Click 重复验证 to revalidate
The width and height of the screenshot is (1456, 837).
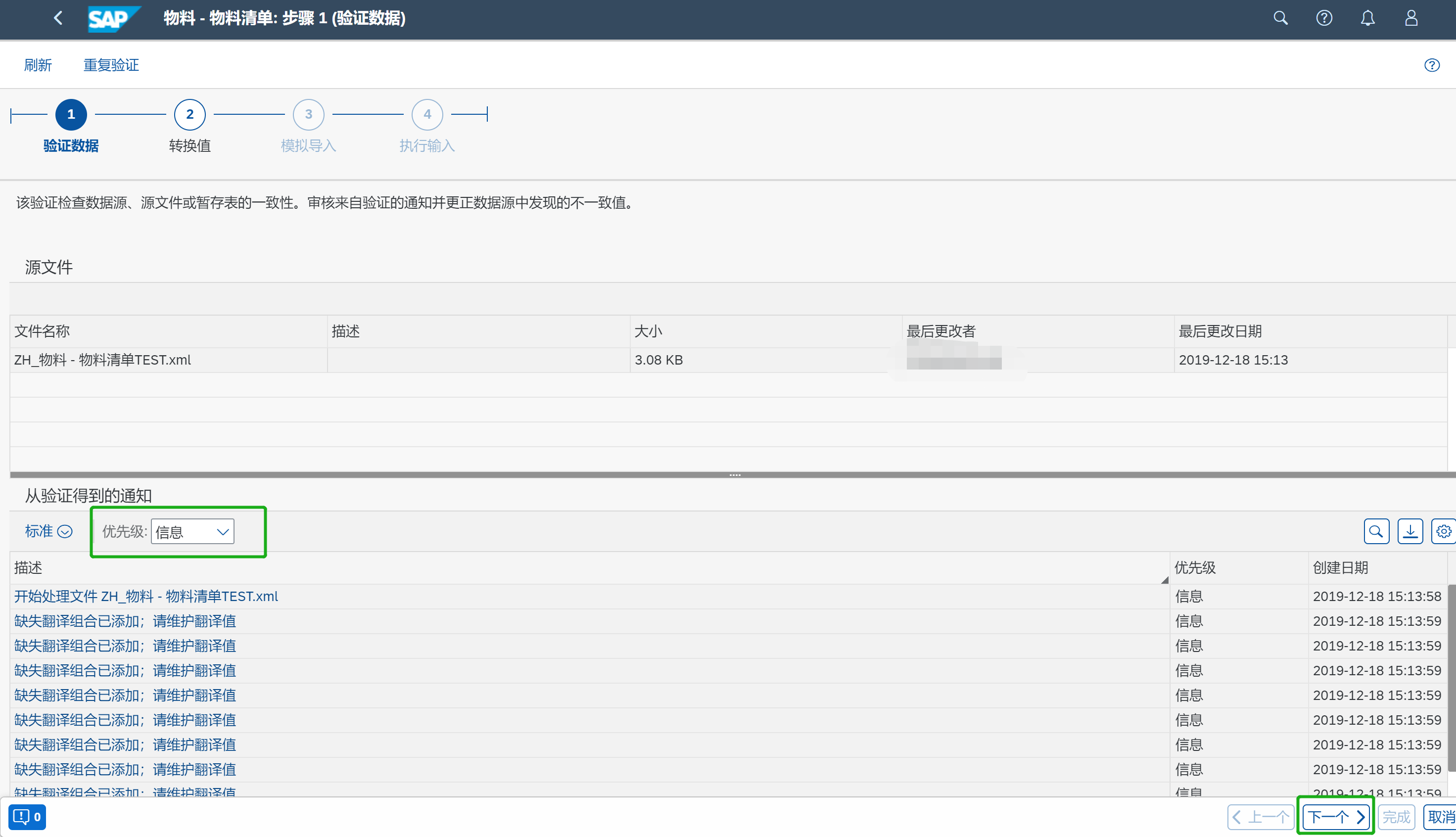click(111, 65)
